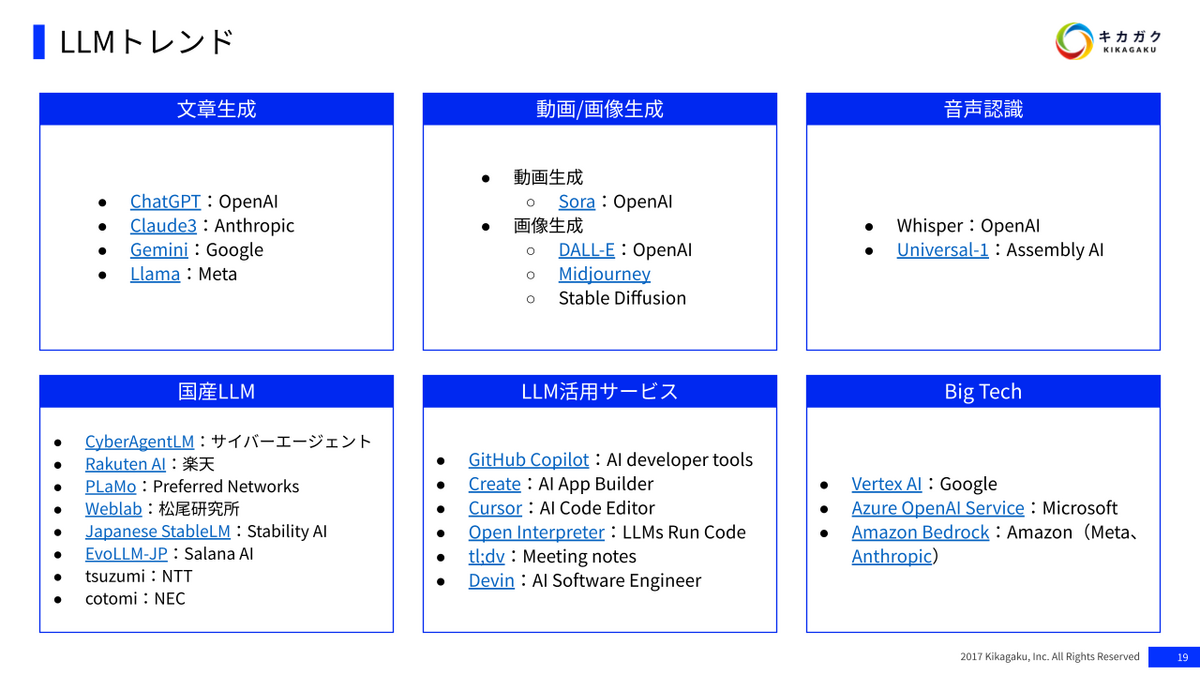Visit the Midjourney link
The image size is (1200, 675).
604,273
